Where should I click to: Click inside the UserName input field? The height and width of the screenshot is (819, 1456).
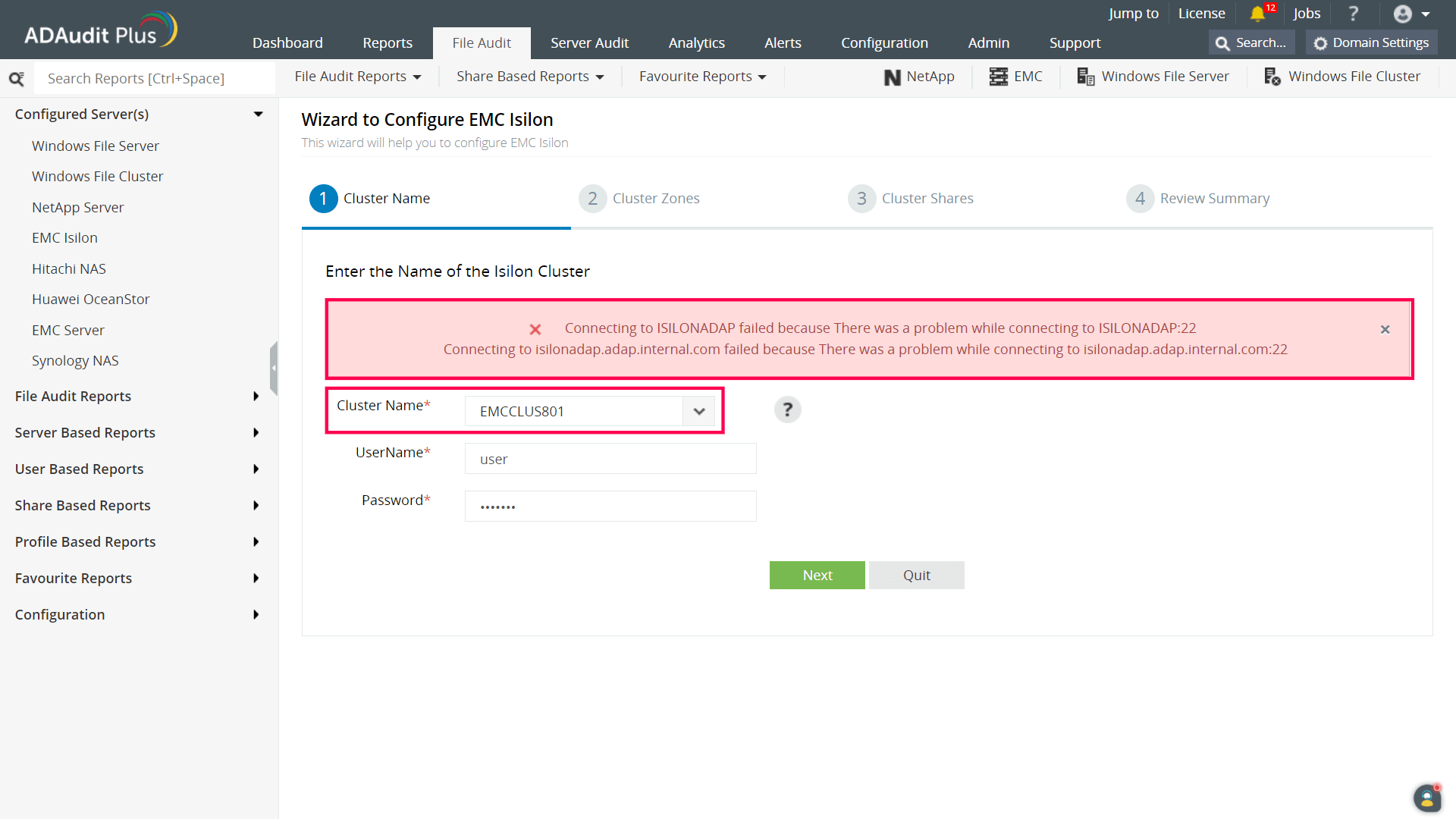610,458
